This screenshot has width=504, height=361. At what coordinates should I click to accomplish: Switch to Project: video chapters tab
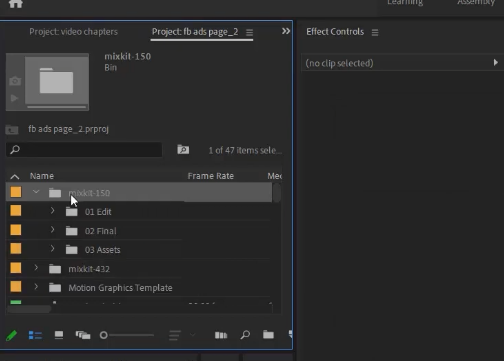pyautogui.click(x=73, y=32)
